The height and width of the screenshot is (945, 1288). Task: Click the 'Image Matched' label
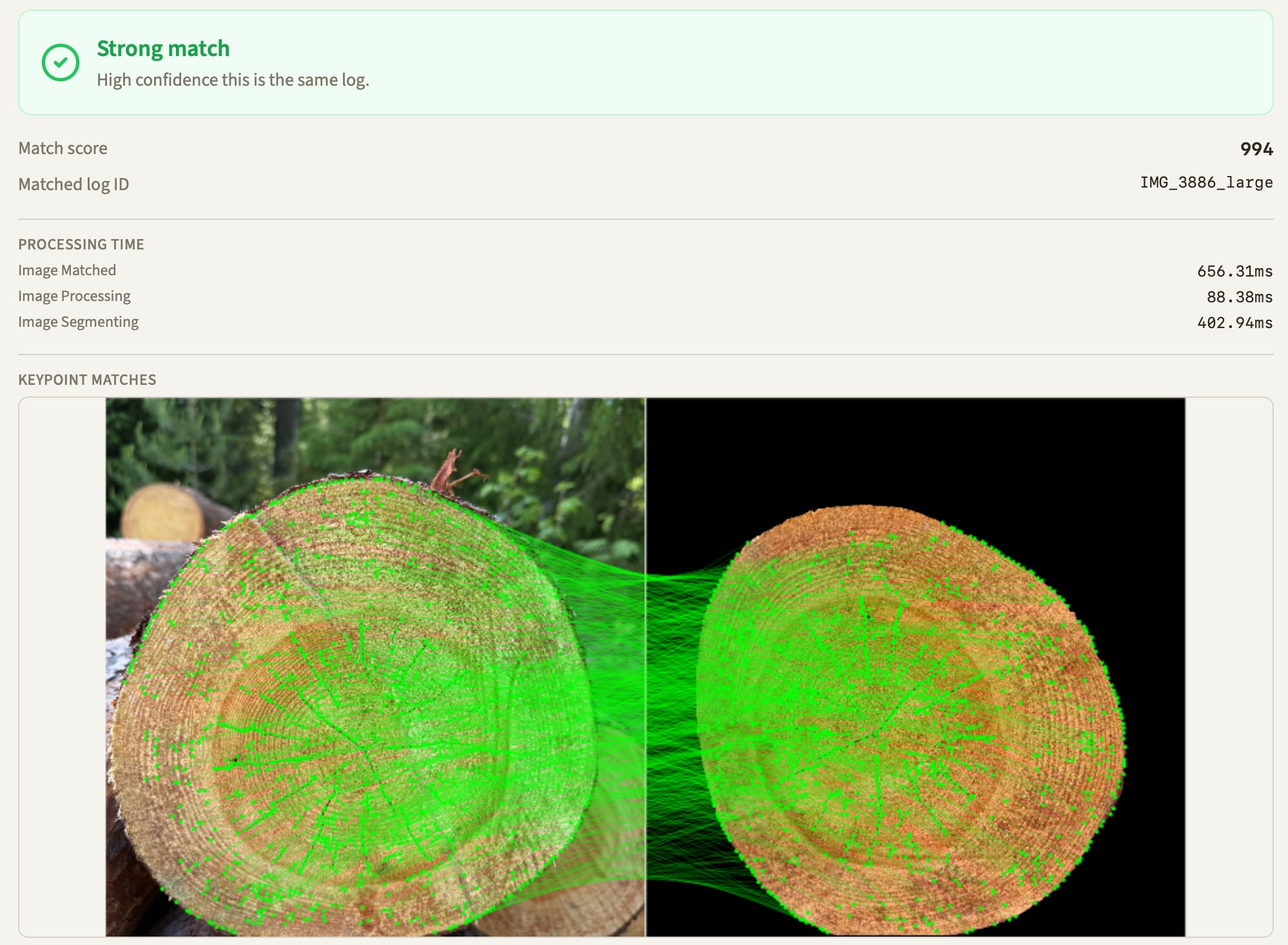pos(67,270)
